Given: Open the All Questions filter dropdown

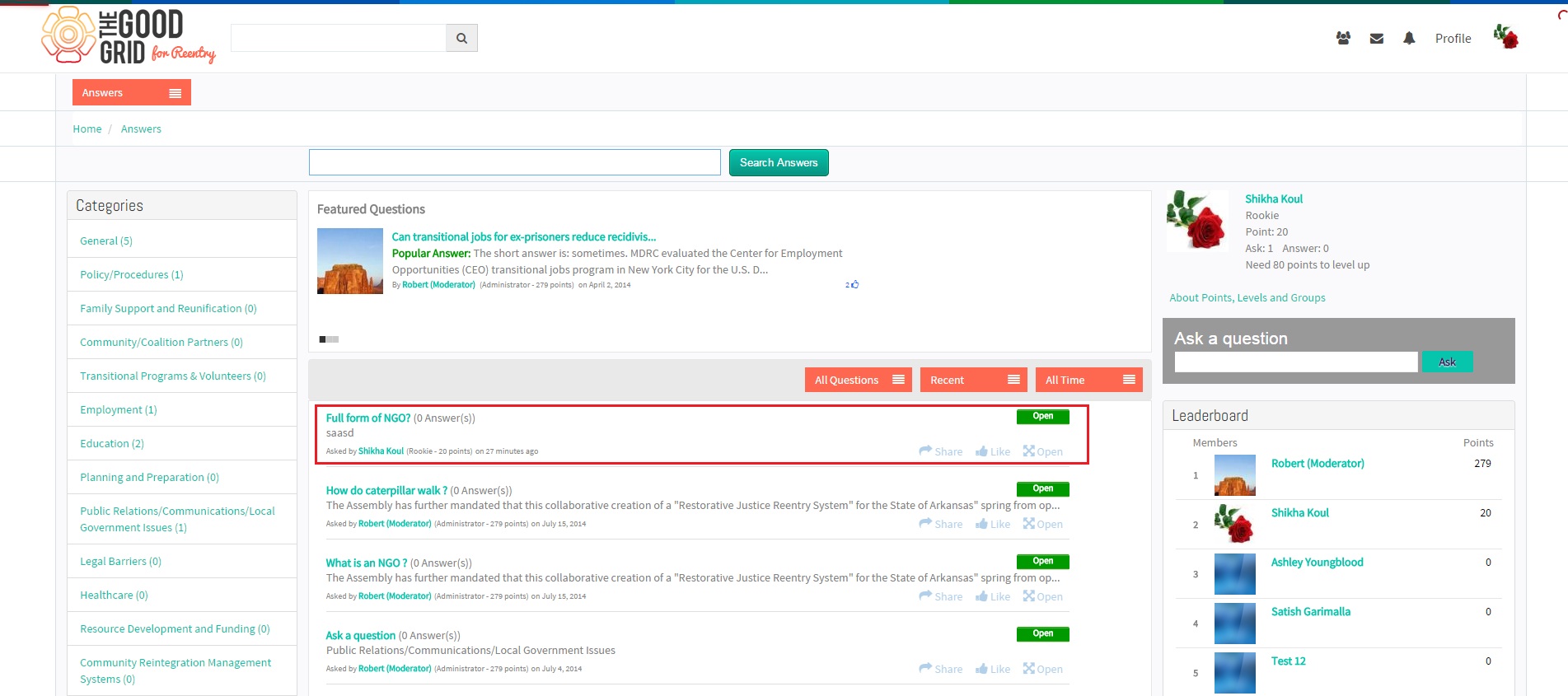Looking at the screenshot, I should coord(859,380).
